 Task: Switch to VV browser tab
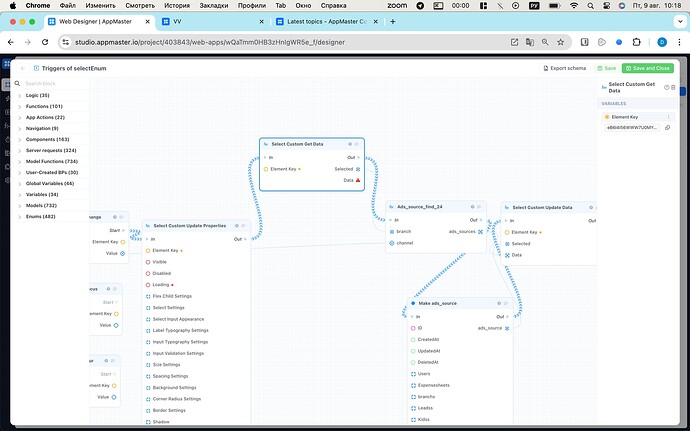tap(213, 22)
